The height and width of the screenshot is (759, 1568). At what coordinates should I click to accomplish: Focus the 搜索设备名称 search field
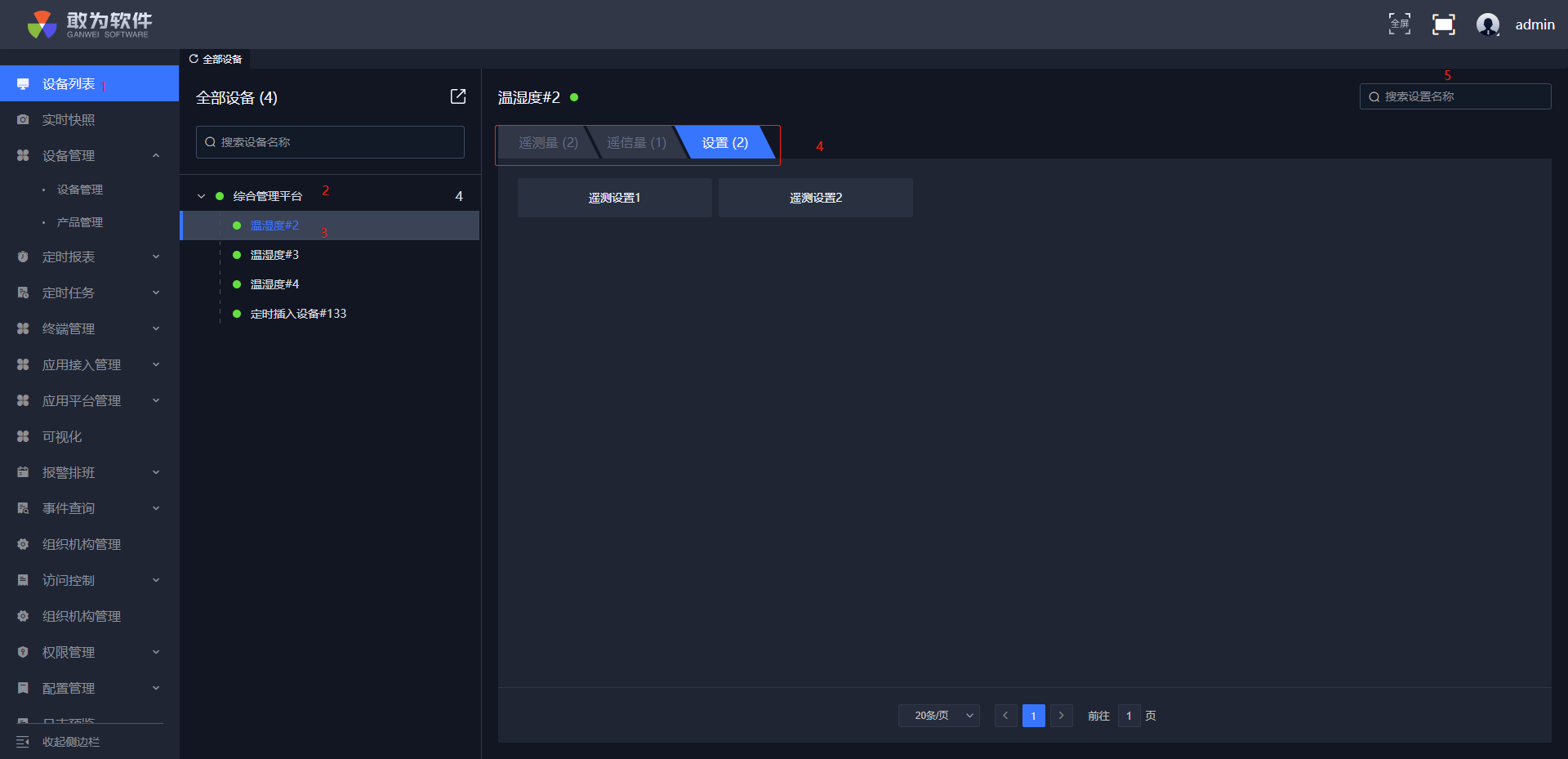[x=330, y=142]
